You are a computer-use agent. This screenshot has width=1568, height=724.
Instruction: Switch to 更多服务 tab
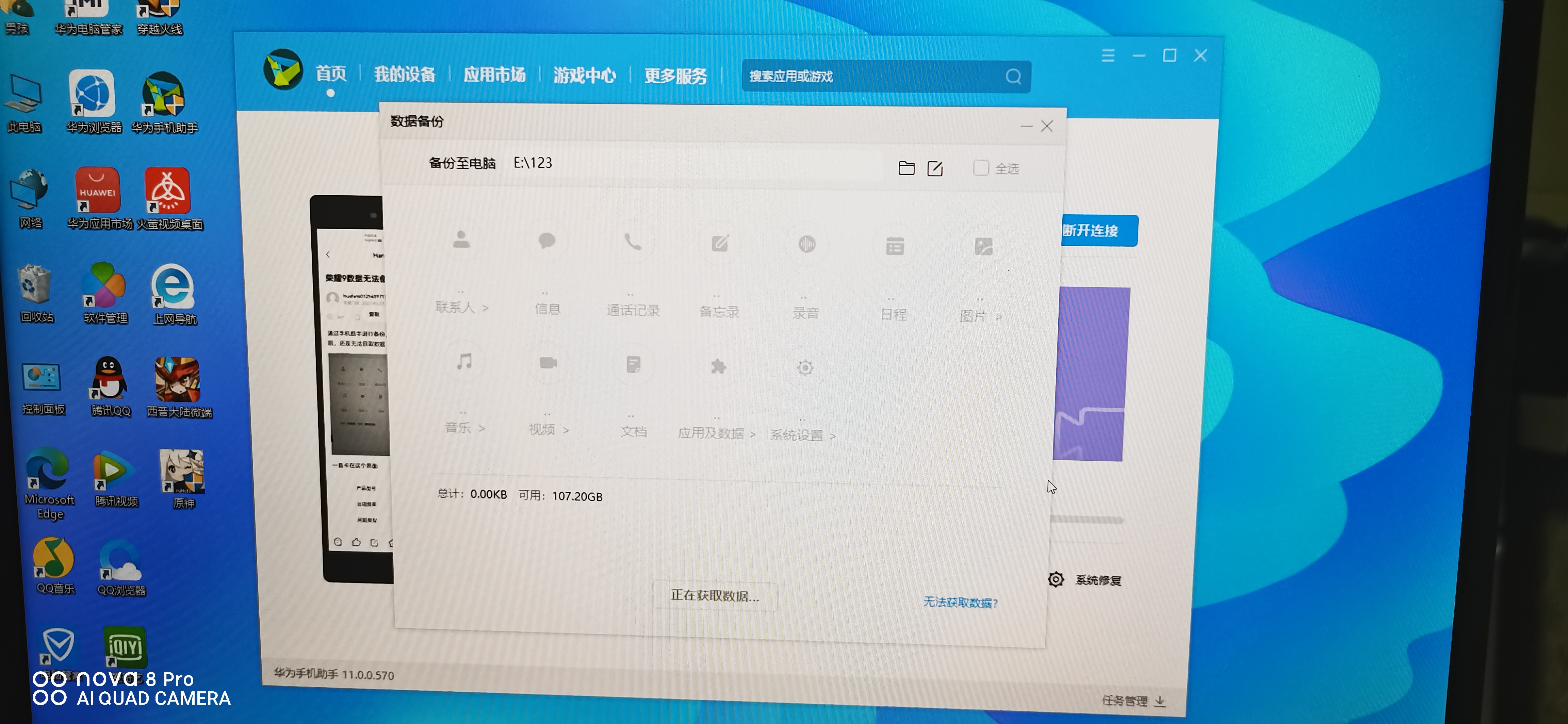[676, 76]
